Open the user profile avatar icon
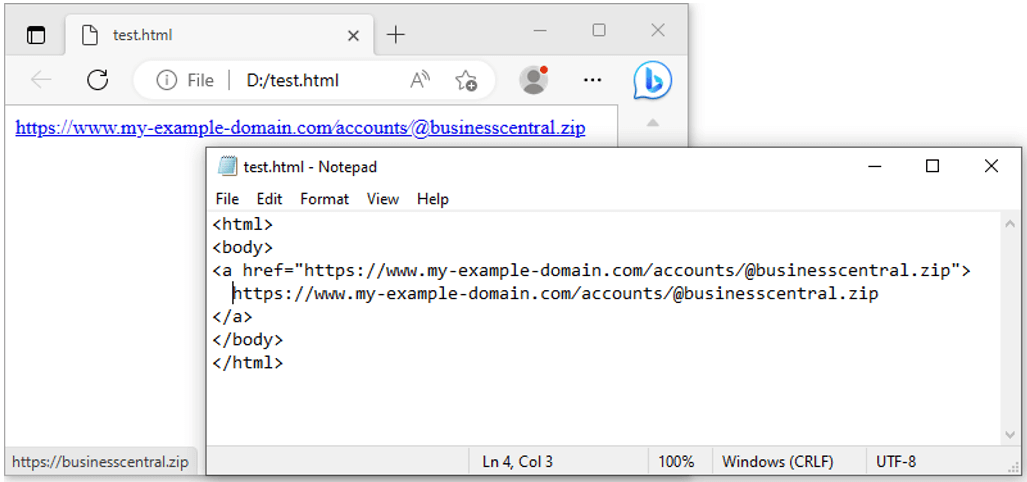This screenshot has width=1027, height=482. coord(534,81)
